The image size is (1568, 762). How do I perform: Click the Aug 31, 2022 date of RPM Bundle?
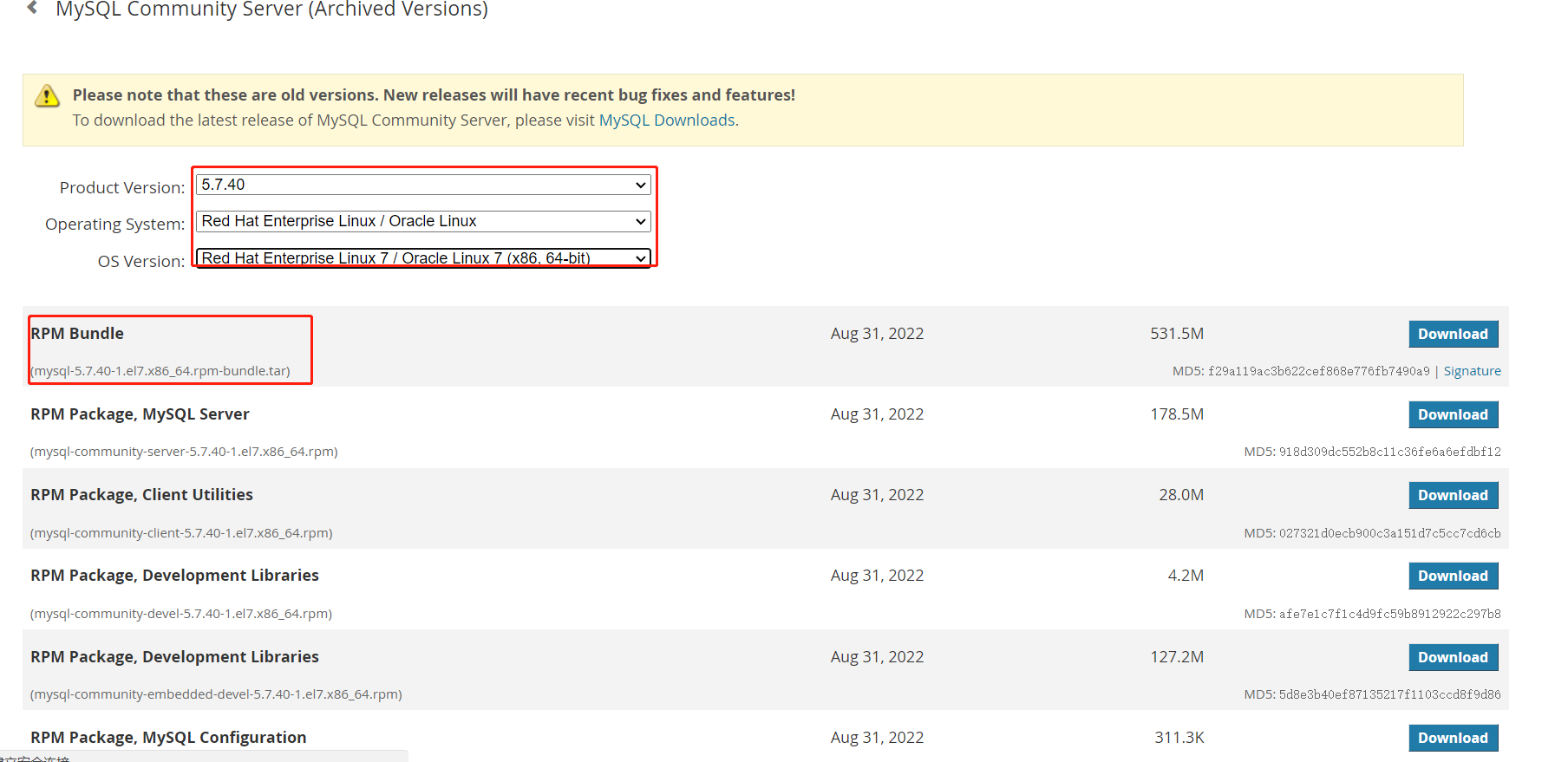[877, 334]
